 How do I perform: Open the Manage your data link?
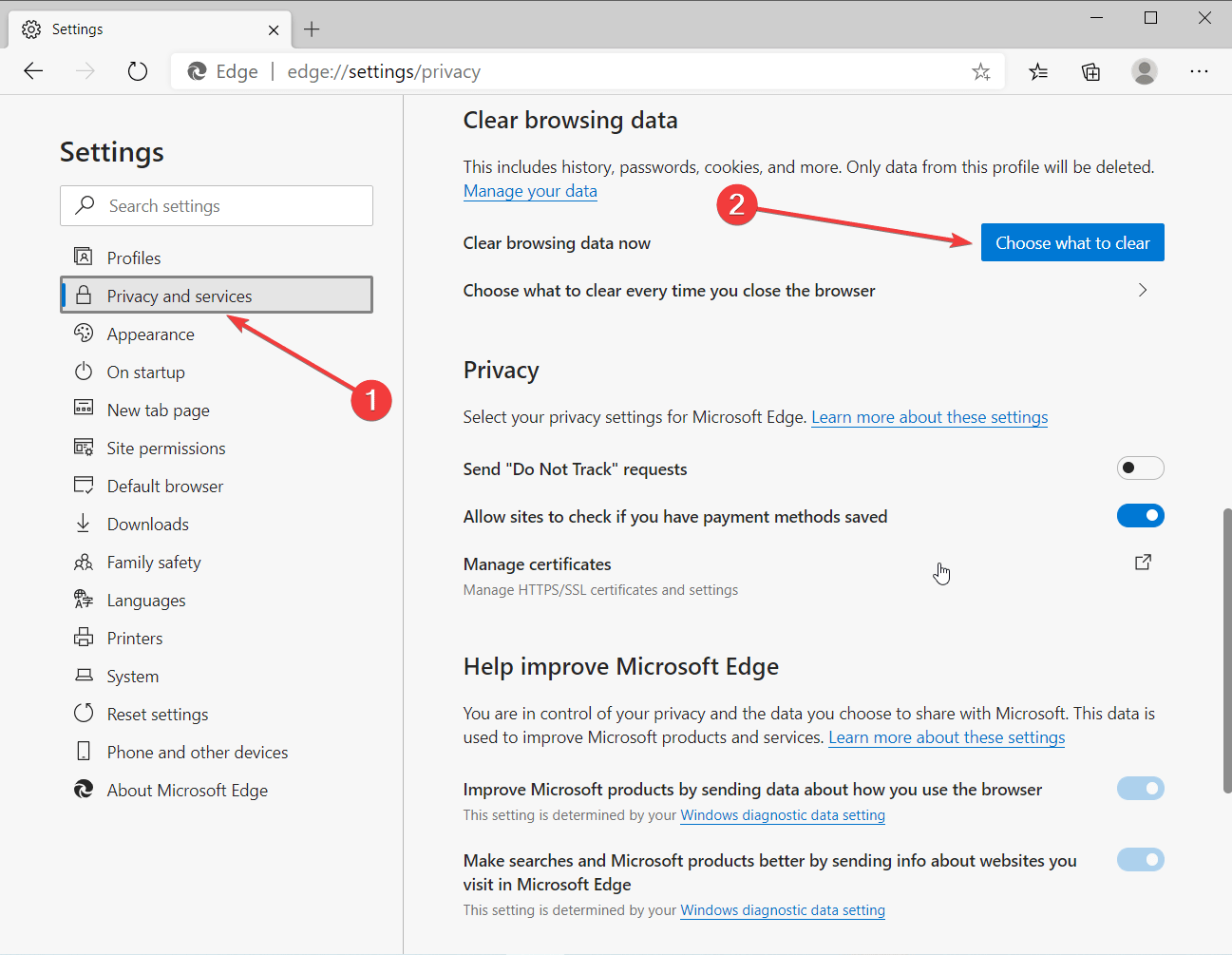point(530,191)
